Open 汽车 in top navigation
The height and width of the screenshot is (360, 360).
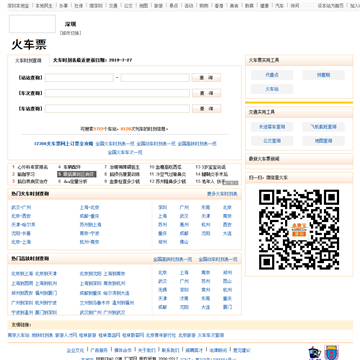pyautogui.click(x=279, y=6)
